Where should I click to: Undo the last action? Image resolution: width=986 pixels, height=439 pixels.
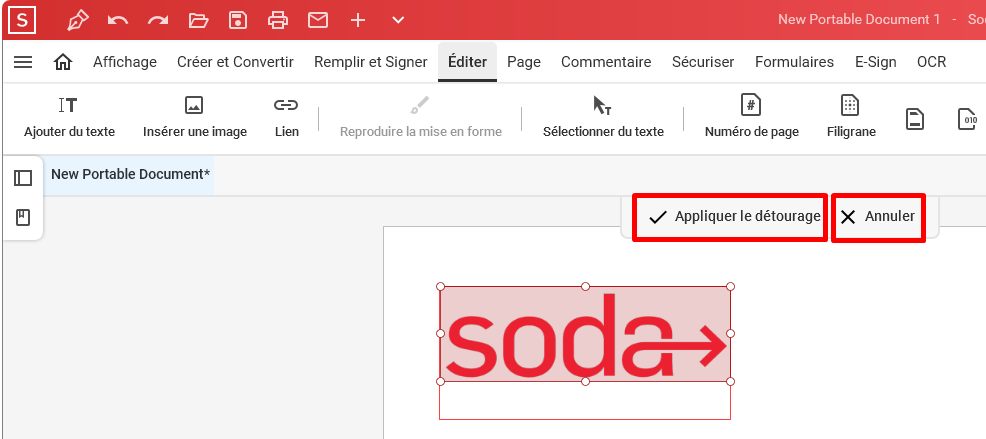118,20
